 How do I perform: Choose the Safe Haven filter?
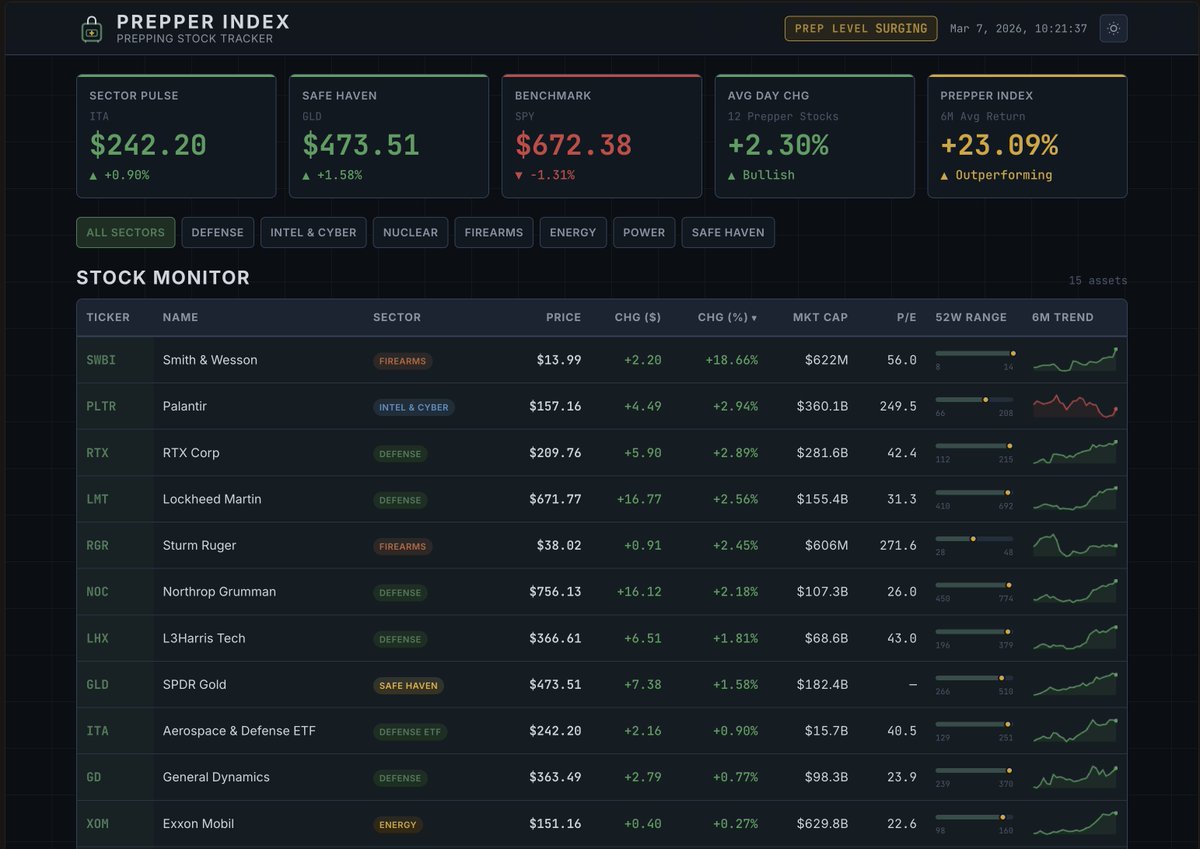pos(727,233)
